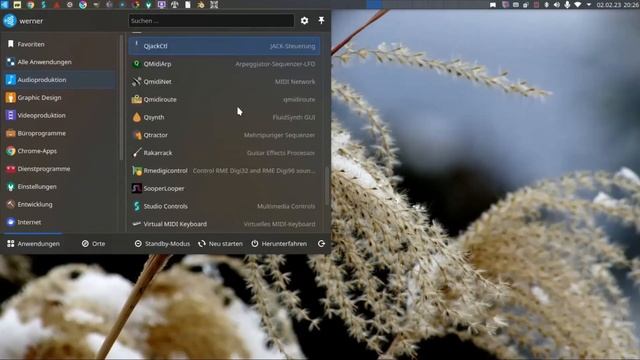
Task: Launch Virtual MIDI Keyboard
Action: point(224,224)
